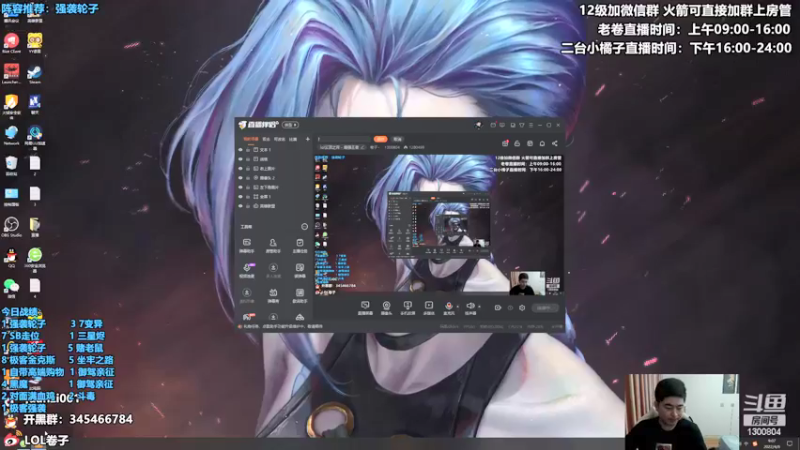Expand speaker options arrow

pyautogui.click(x=479, y=307)
